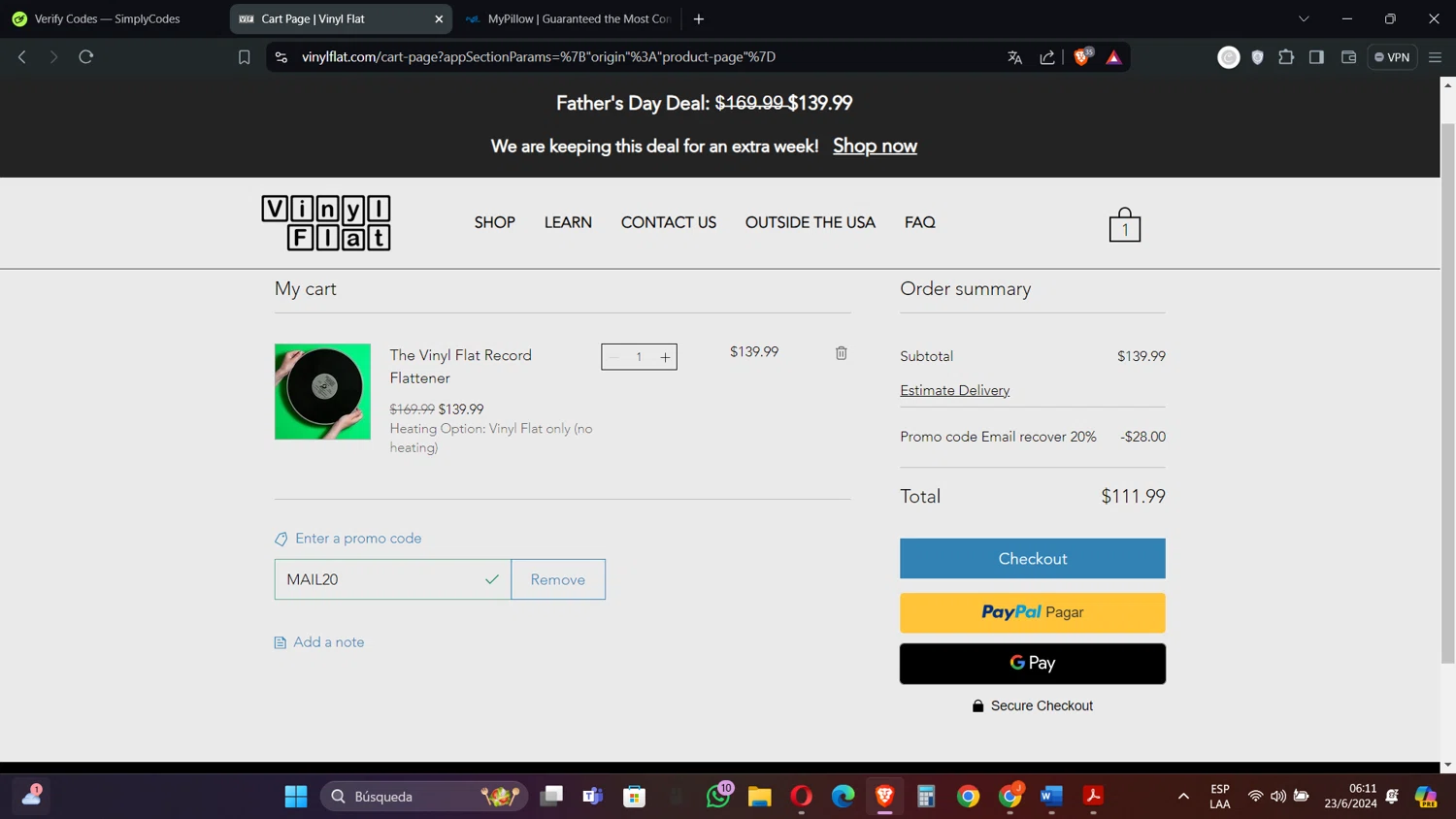Click the taskbar Búsqueda search box
The width and height of the screenshot is (1456, 819).
pyautogui.click(x=424, y=797)
